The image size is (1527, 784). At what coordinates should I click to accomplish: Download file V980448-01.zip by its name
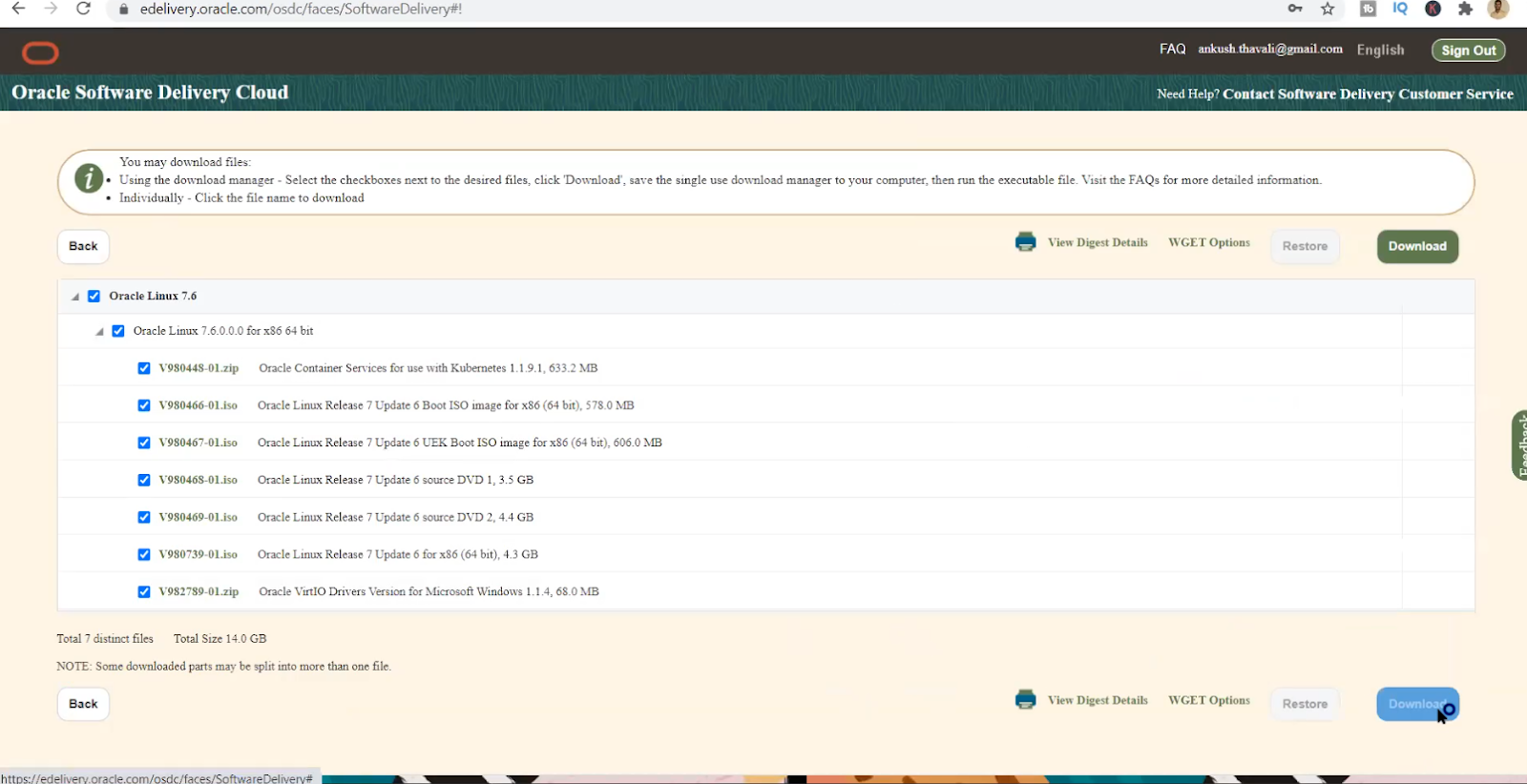click(x=199, y=368)
